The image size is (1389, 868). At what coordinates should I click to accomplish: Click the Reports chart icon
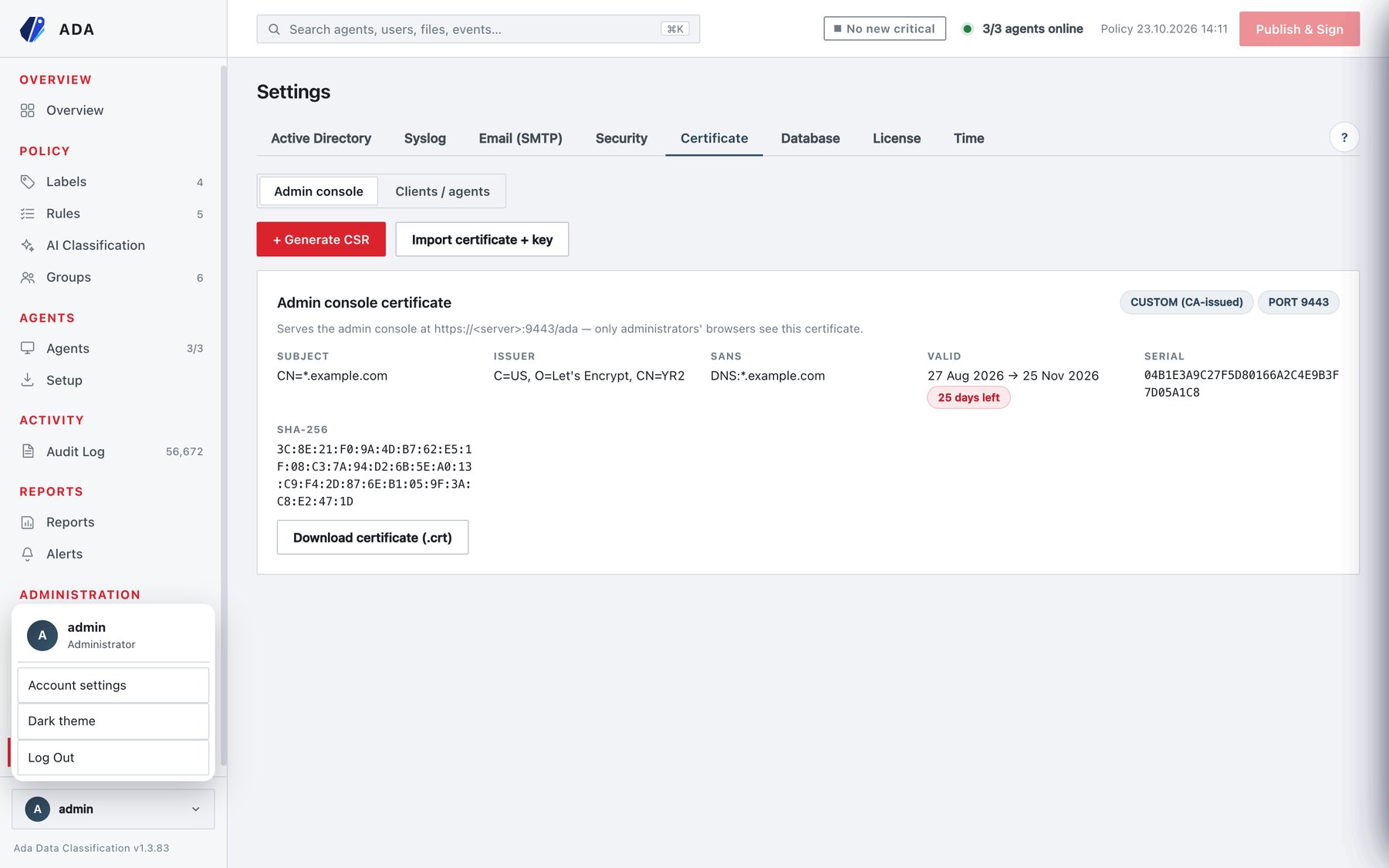click(x=28, y=522)
